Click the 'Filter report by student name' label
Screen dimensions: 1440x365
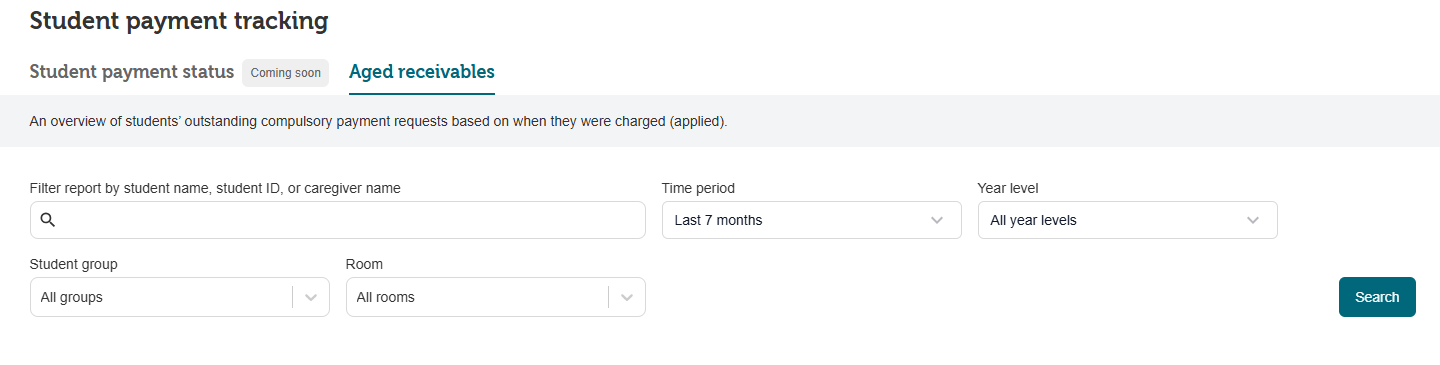click(215, 188)
